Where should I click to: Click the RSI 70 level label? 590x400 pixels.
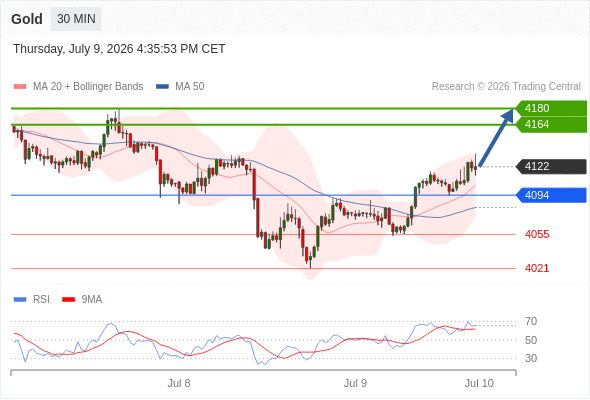(531, 321)
